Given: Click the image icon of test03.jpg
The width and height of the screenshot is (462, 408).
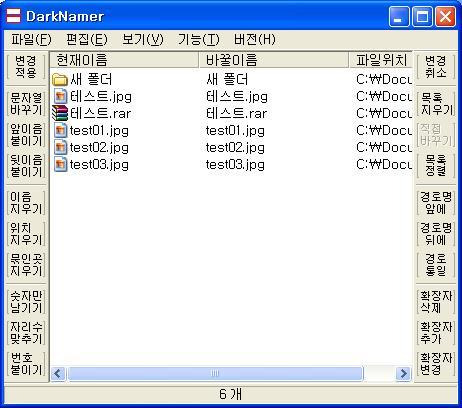Looking at the screenshot, I should point(60,164).
